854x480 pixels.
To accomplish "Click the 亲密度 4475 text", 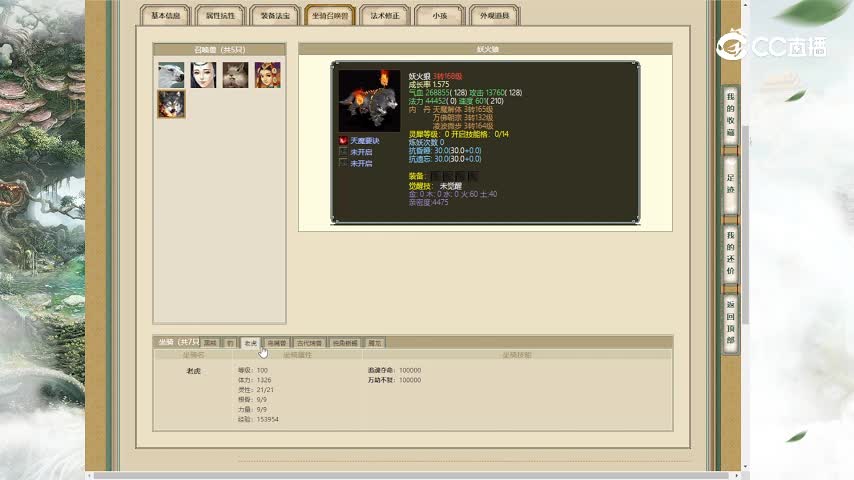I will [429, 202].
